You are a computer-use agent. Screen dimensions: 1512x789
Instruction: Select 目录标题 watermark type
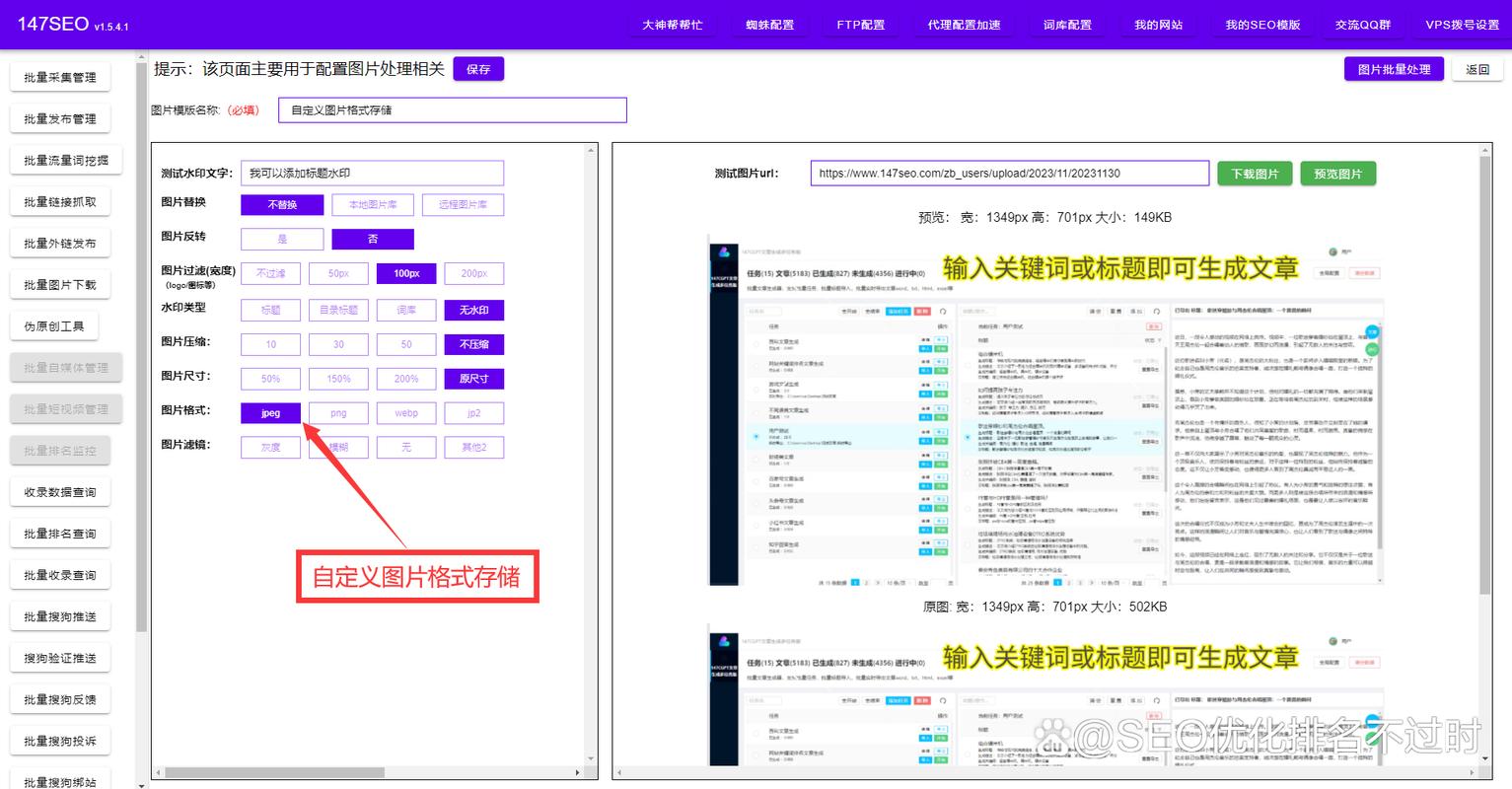338,310
